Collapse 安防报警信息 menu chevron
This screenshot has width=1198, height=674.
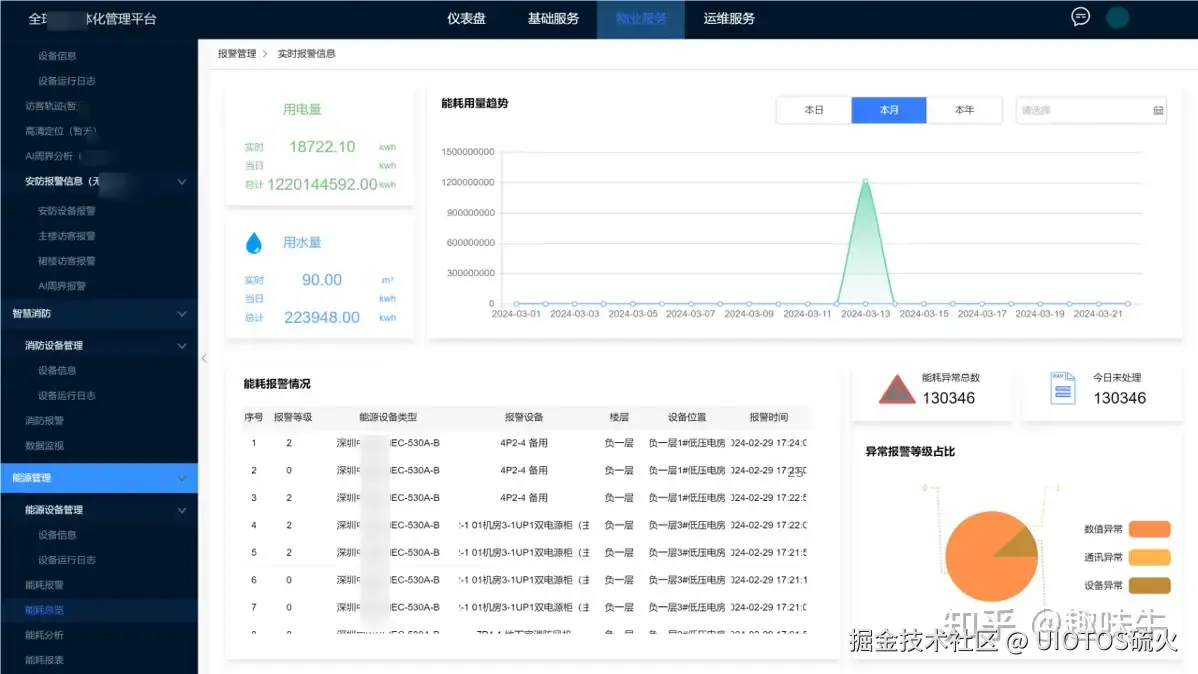182,182
